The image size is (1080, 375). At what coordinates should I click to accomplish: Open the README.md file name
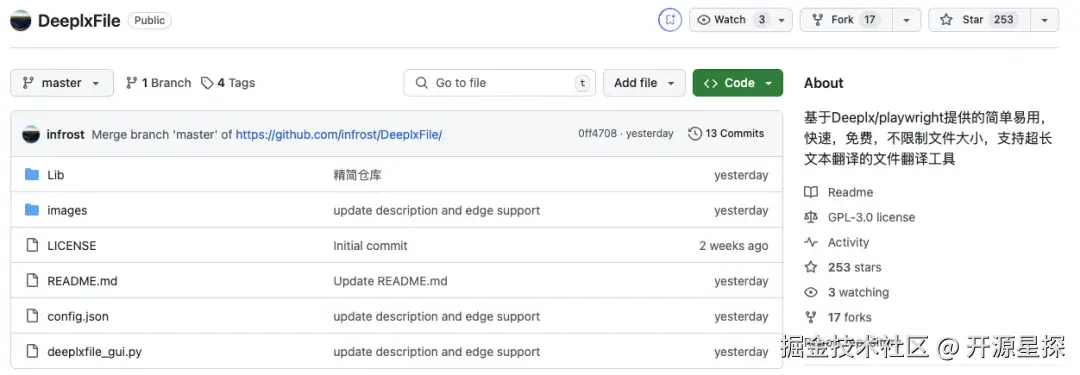82,281
